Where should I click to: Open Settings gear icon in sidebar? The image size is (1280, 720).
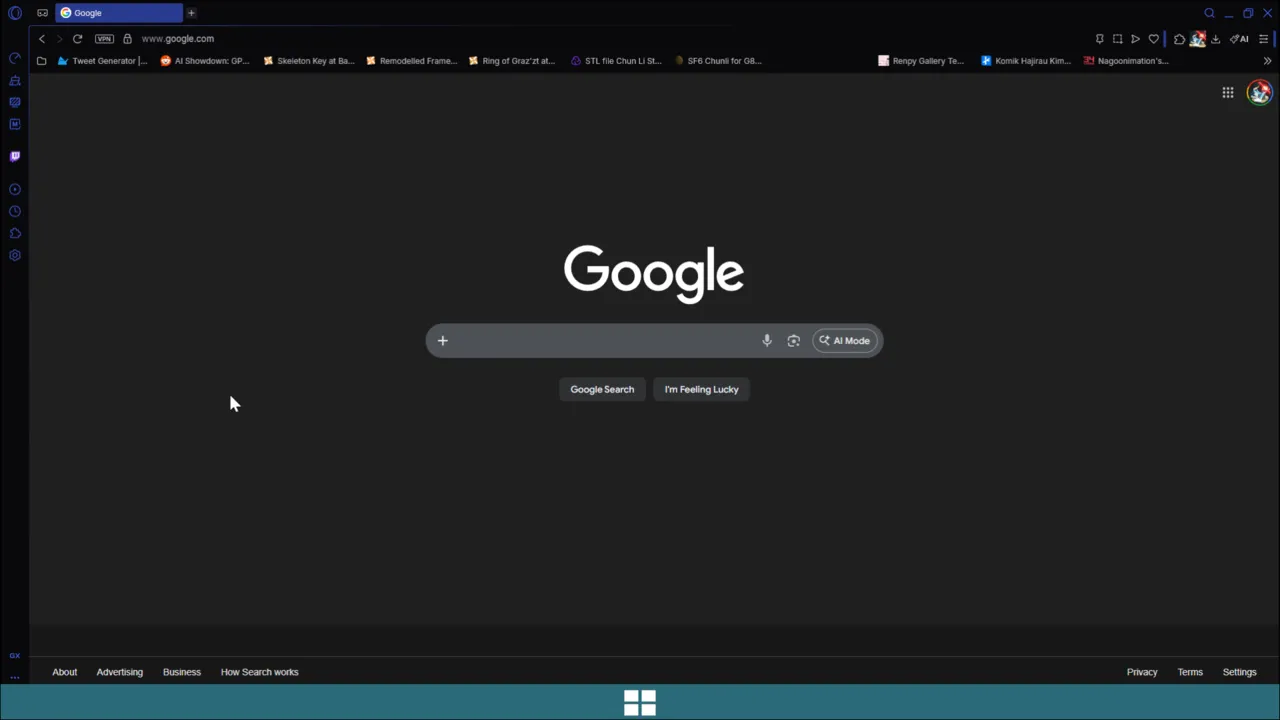tap(14, 255)
